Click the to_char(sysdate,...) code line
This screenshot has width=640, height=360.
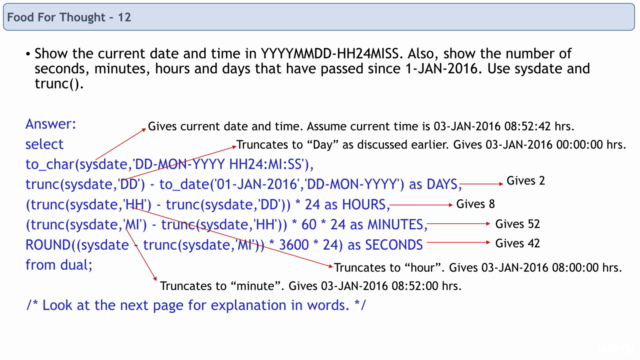pyautogui.click(x=169, y=164)
